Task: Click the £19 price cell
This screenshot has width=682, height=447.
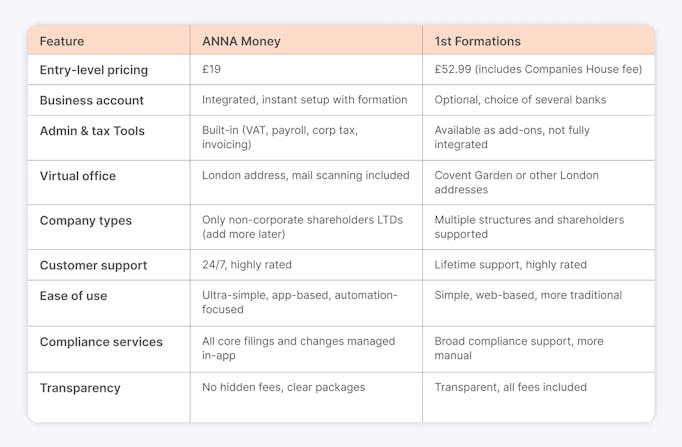Action: (x=211, y=69)
